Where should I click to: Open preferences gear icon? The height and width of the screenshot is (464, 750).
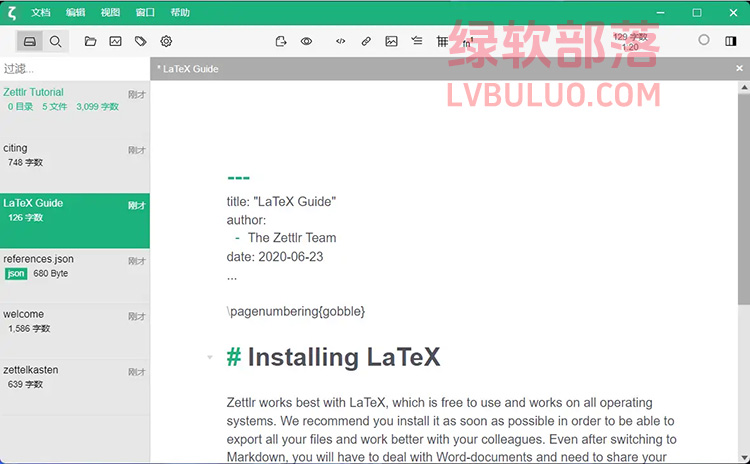[166, 41]
